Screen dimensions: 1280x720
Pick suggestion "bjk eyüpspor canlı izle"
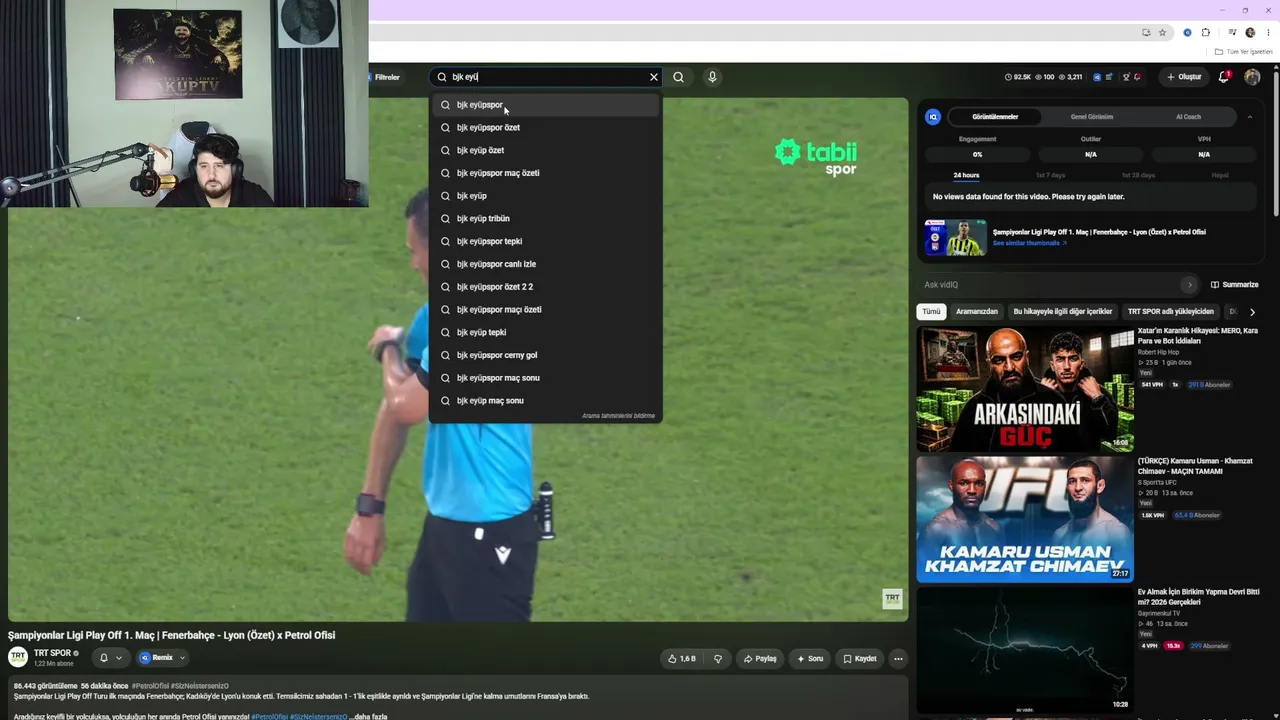(x=546, y=264)
